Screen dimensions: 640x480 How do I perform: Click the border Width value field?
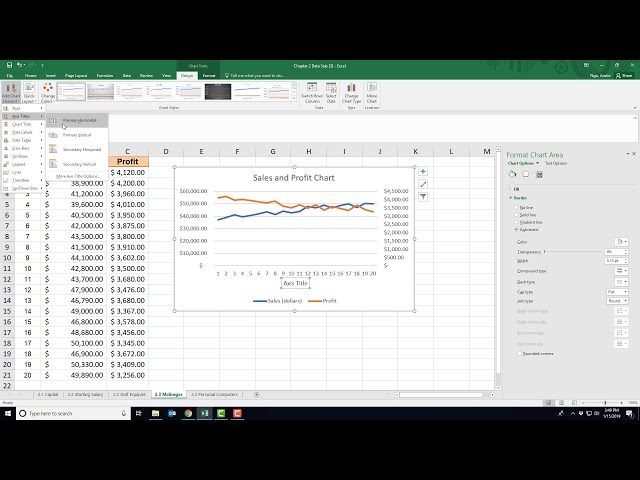click(x=614, y=261)
